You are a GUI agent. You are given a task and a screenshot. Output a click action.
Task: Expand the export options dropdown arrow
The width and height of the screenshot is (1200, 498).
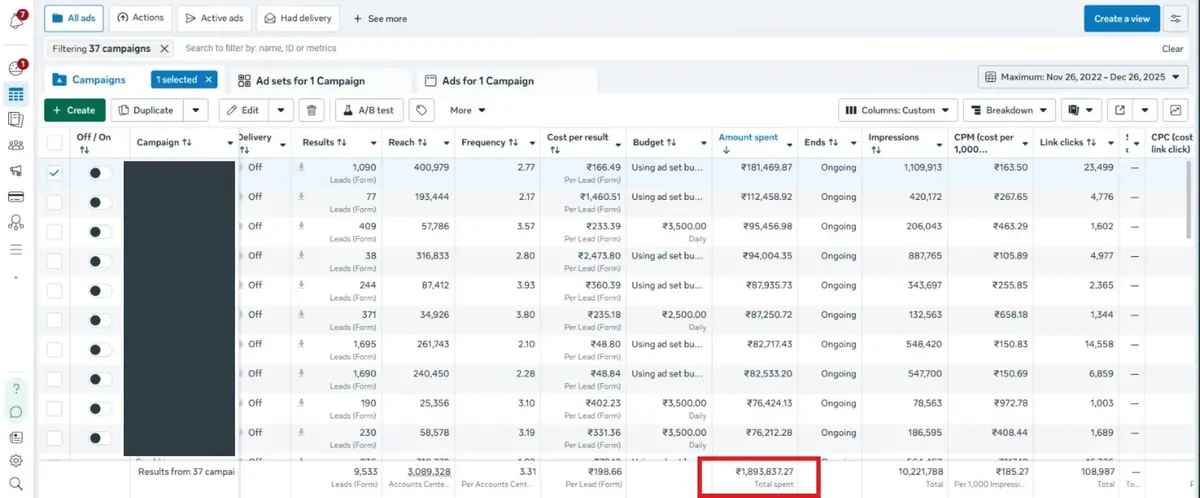(x=1146, y=110)
